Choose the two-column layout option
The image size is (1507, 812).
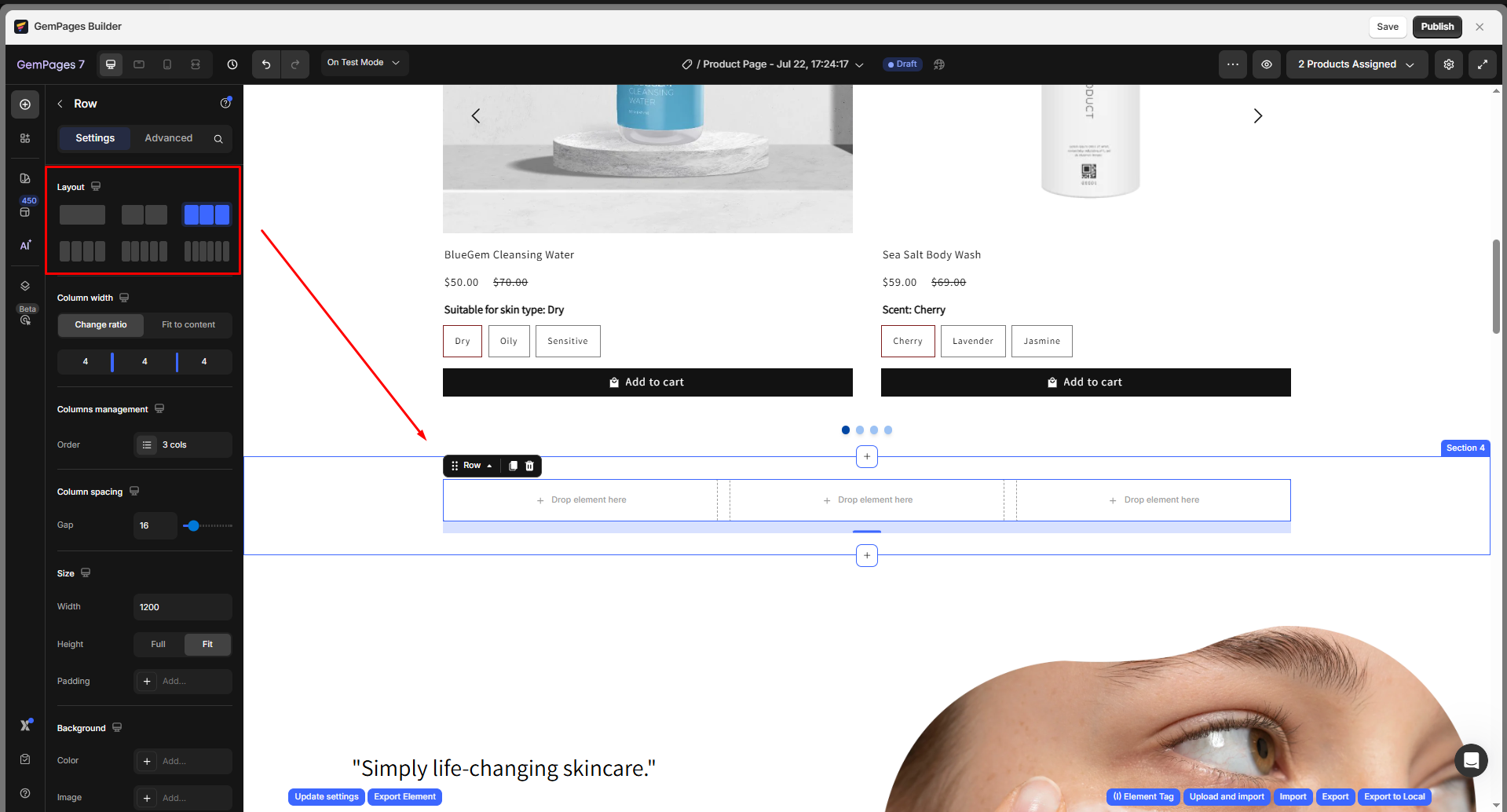pyautogui.click(x=144, y=215)
